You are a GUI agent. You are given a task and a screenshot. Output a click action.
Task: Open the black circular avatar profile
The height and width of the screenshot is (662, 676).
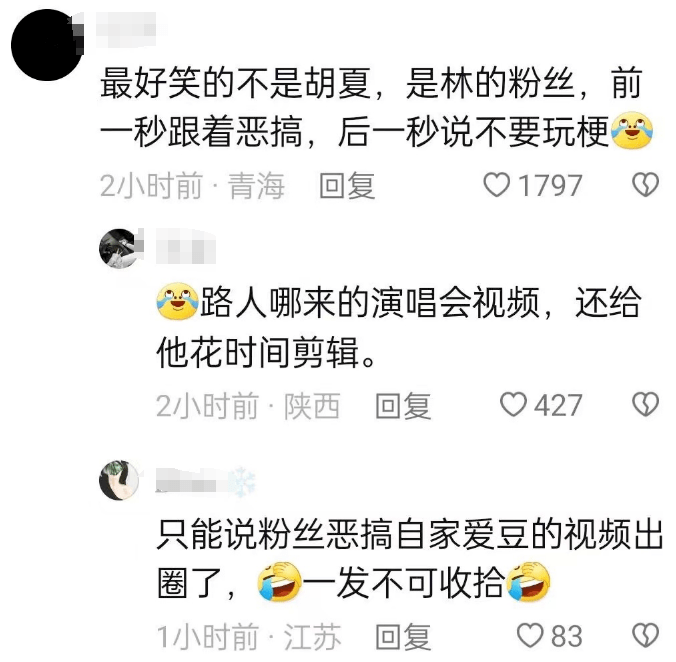coord(47,45)
